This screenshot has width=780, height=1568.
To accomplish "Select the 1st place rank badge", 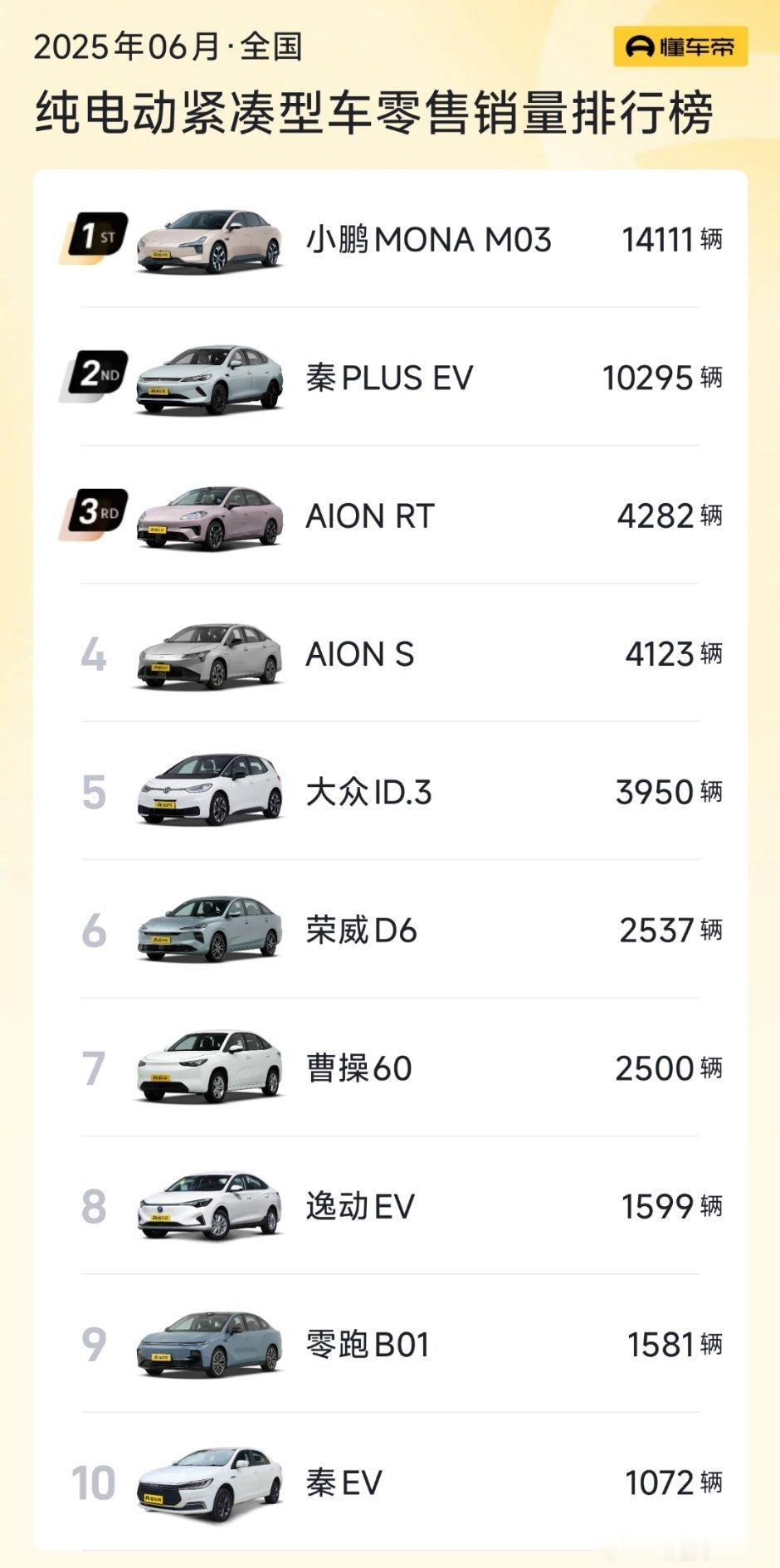I will pos(95,238).
